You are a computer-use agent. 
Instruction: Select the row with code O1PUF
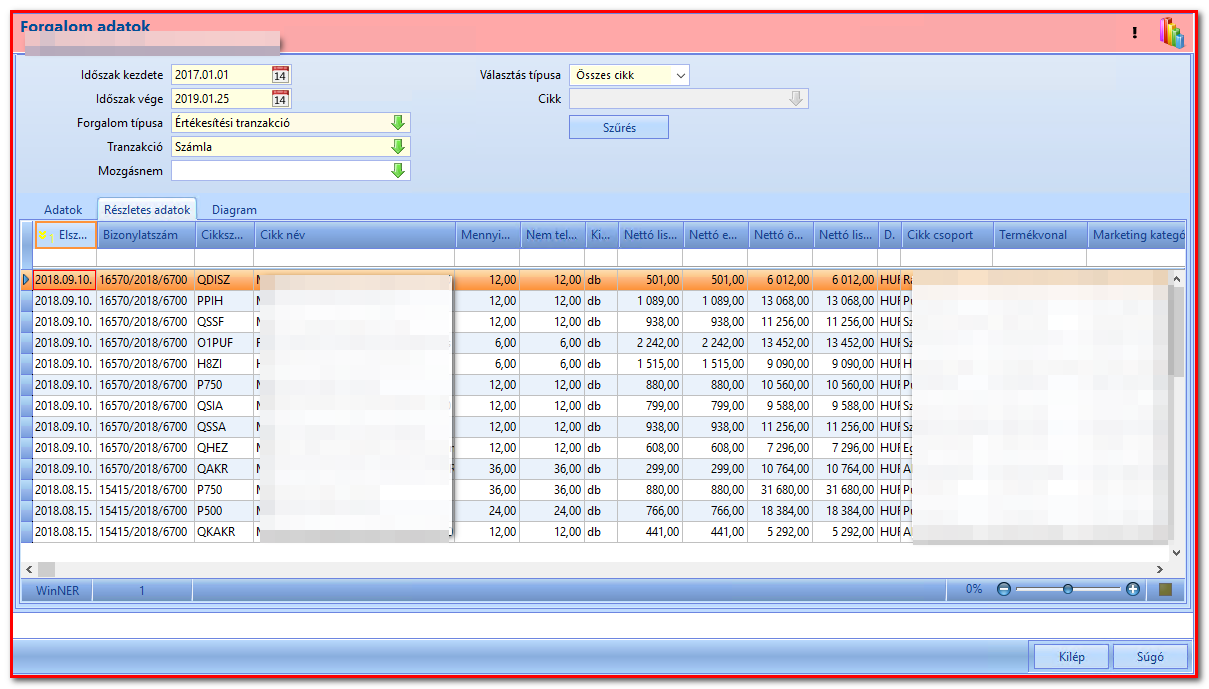pos(595,343)
